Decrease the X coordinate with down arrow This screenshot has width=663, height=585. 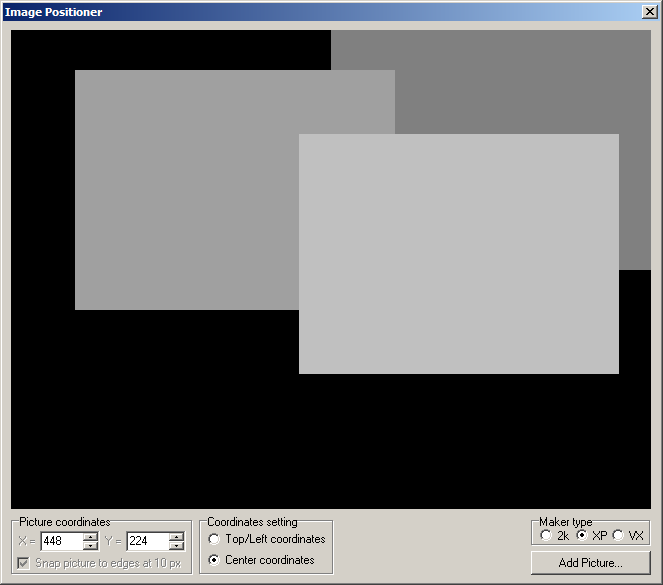[x=91, y=546]
